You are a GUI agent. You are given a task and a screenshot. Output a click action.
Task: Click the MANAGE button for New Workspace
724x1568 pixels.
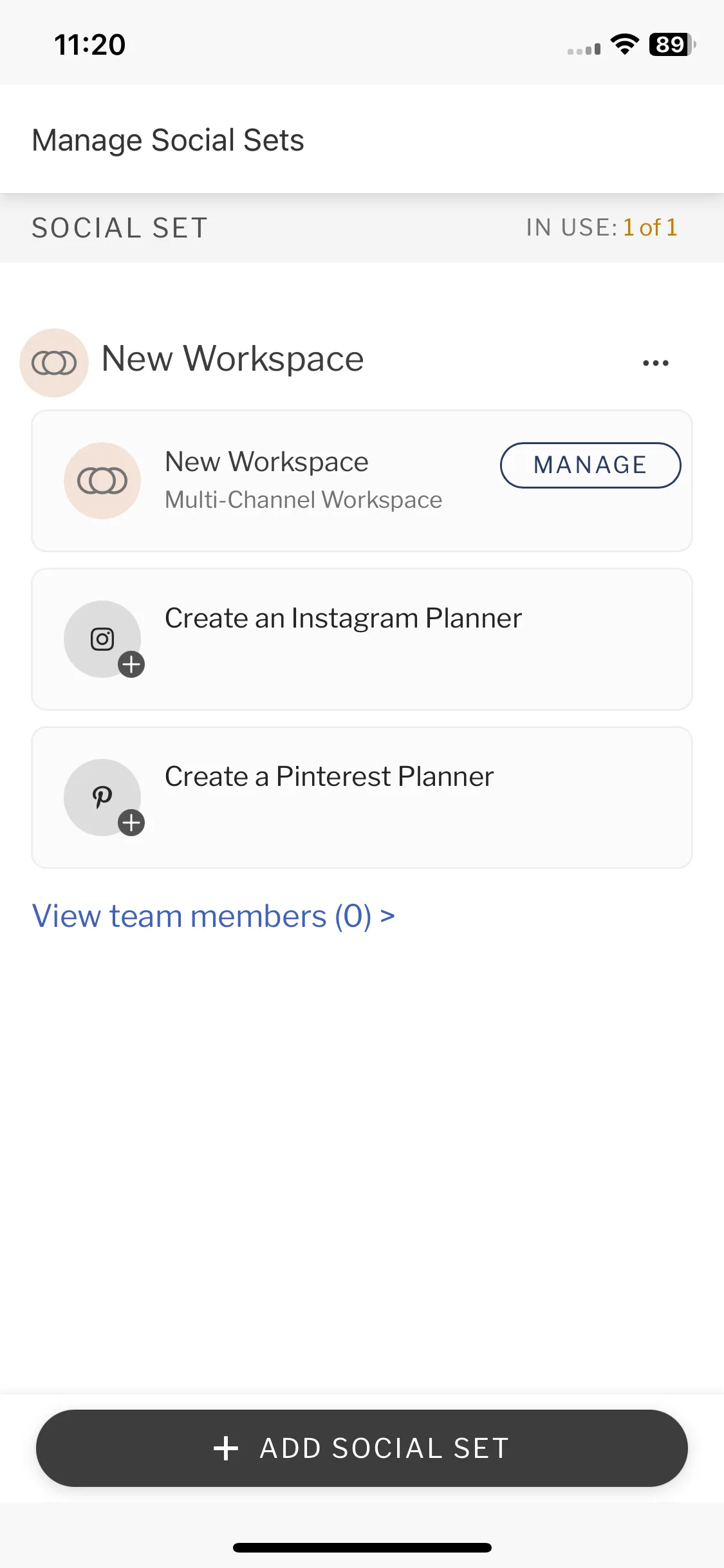pos(590,465)
